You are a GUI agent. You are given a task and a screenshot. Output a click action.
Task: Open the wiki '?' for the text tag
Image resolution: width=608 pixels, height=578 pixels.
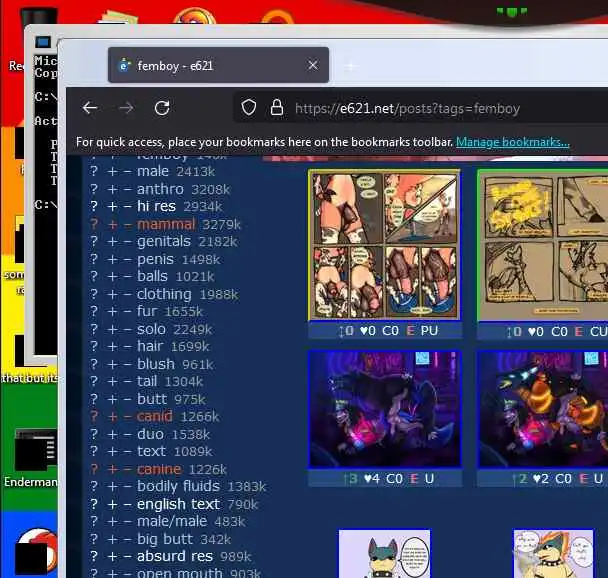coord(93,451)
